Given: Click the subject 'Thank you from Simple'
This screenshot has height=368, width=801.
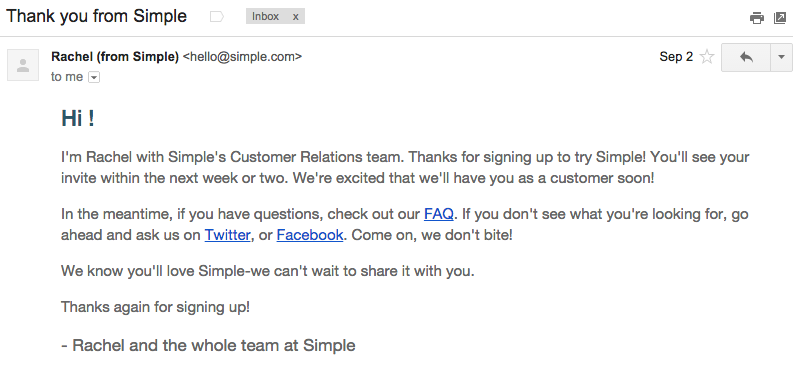Looking at the screenshot, I should [97, 16].
